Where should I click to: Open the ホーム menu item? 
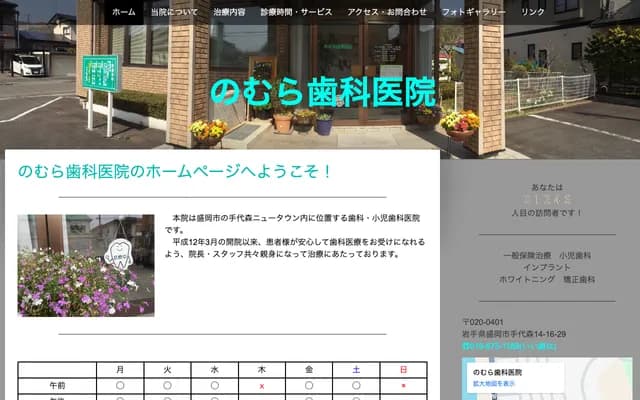tap(124, 12)
